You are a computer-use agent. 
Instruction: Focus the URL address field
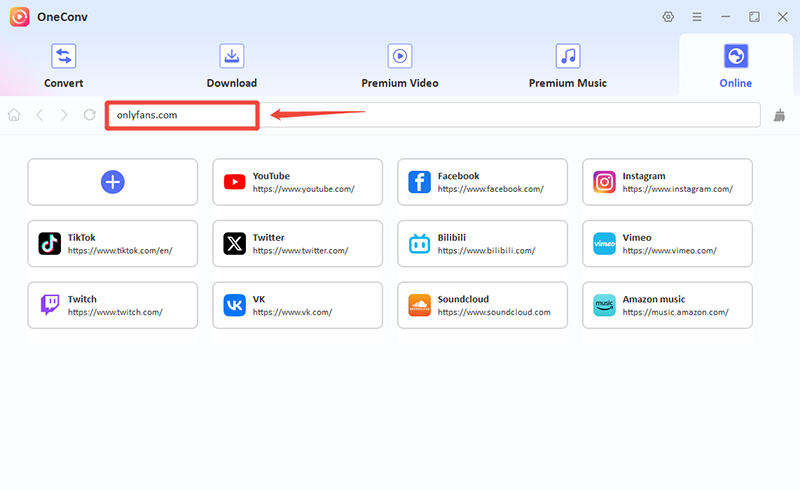[433, 115]
